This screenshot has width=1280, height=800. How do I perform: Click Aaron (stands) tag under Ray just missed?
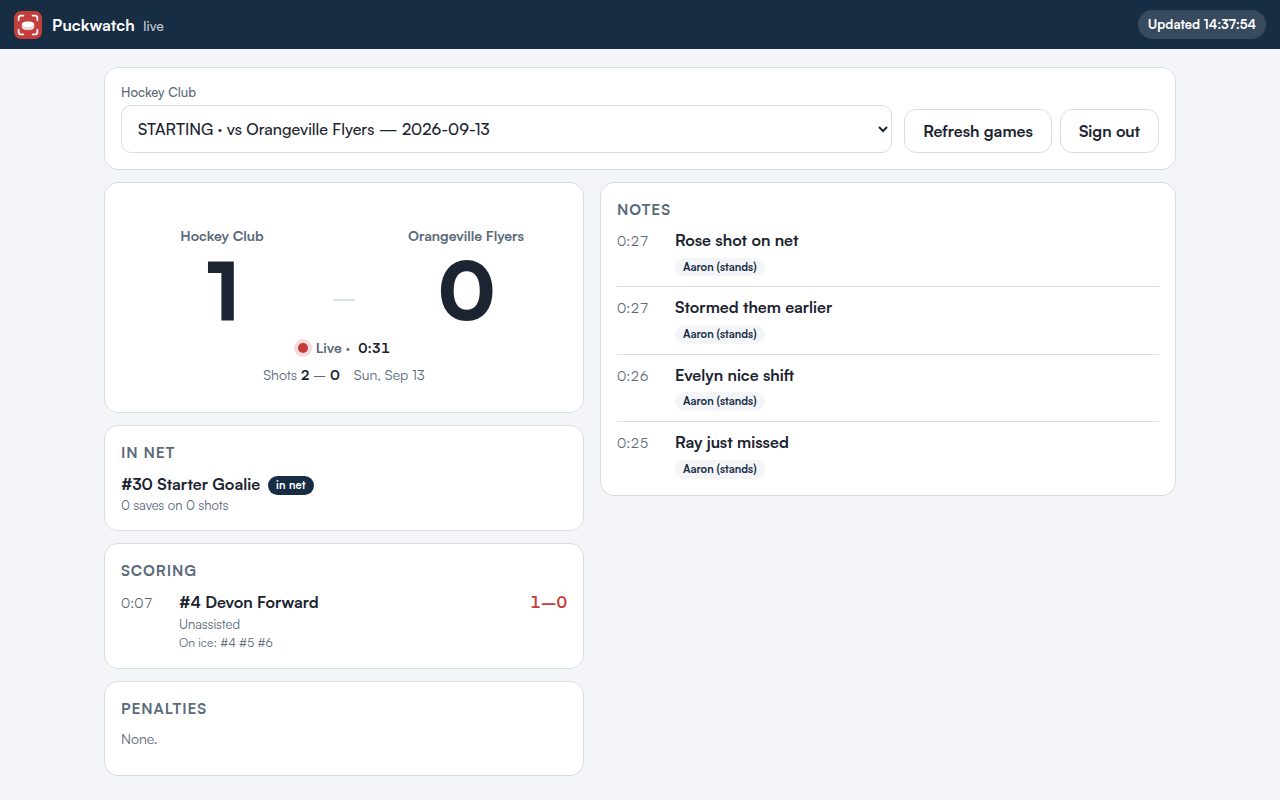[x=720, y=469]
